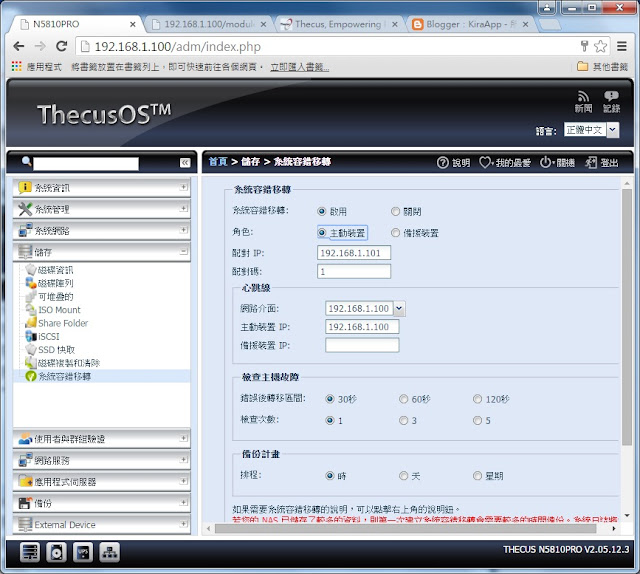This screenshot has width=640, height=574.
Task: Open the Chrome menu hamburger icon
Action: point(622,46)
